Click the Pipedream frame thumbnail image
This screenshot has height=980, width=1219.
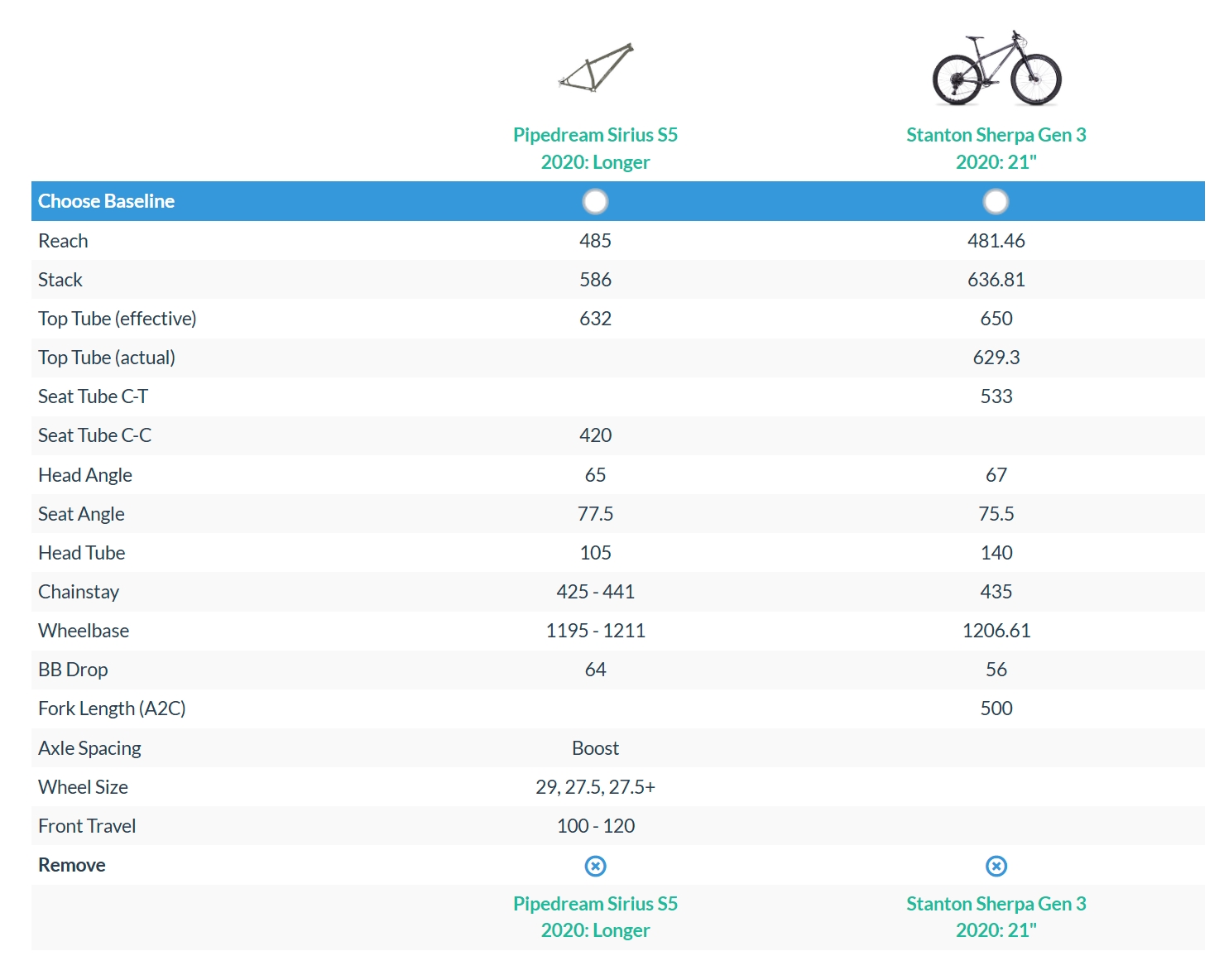(596, 68)
